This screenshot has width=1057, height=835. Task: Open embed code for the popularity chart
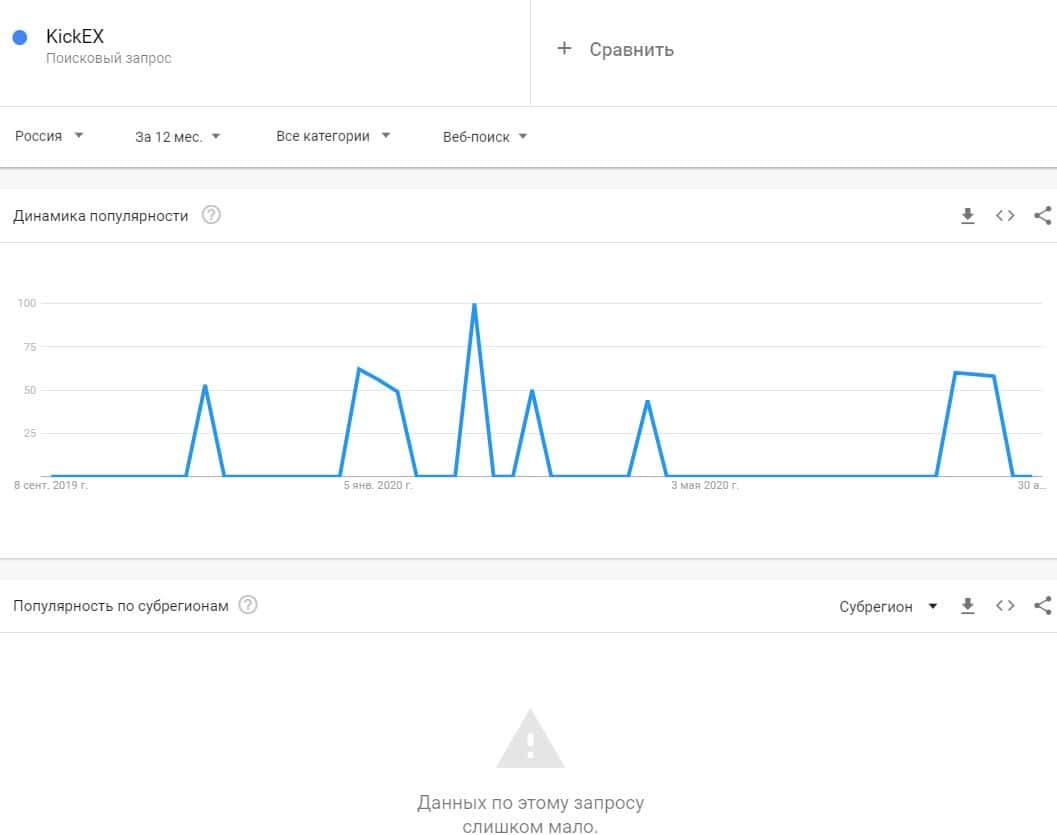(x=1005, y=216)
